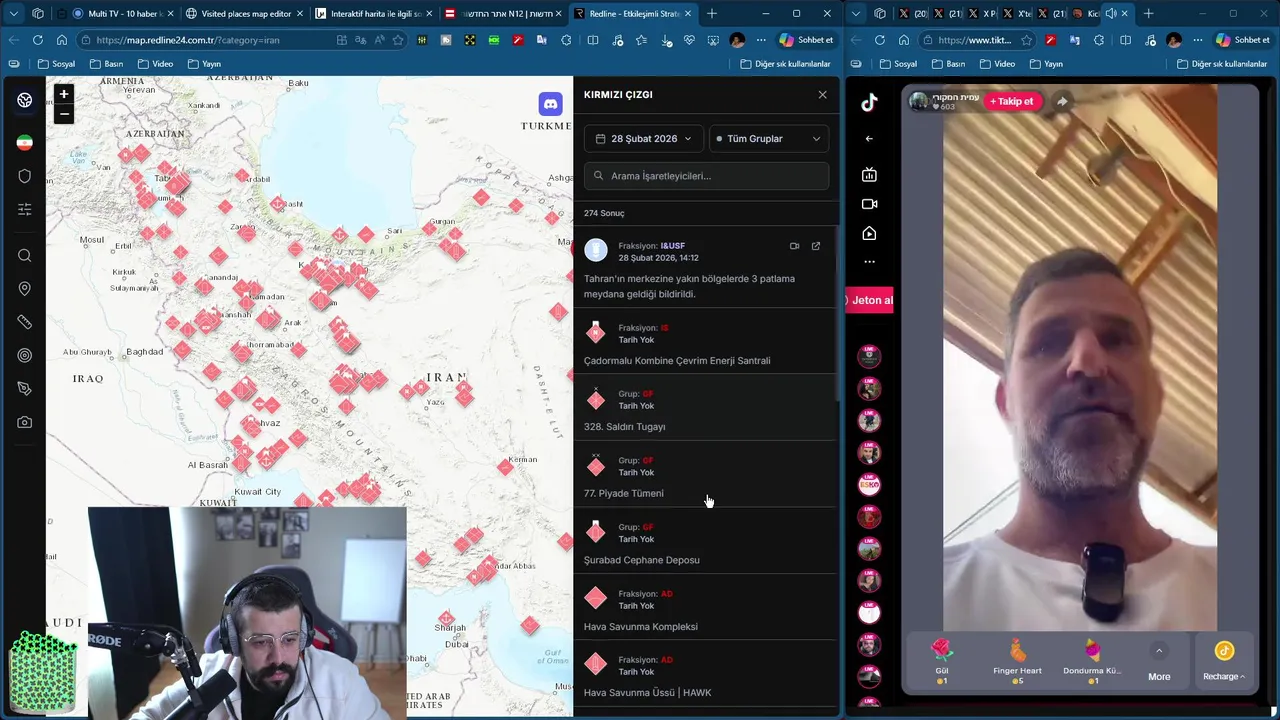Open the external link icon on I&USF entry
Viewport: 1280px width, 720px height.
tap(816, 246)
